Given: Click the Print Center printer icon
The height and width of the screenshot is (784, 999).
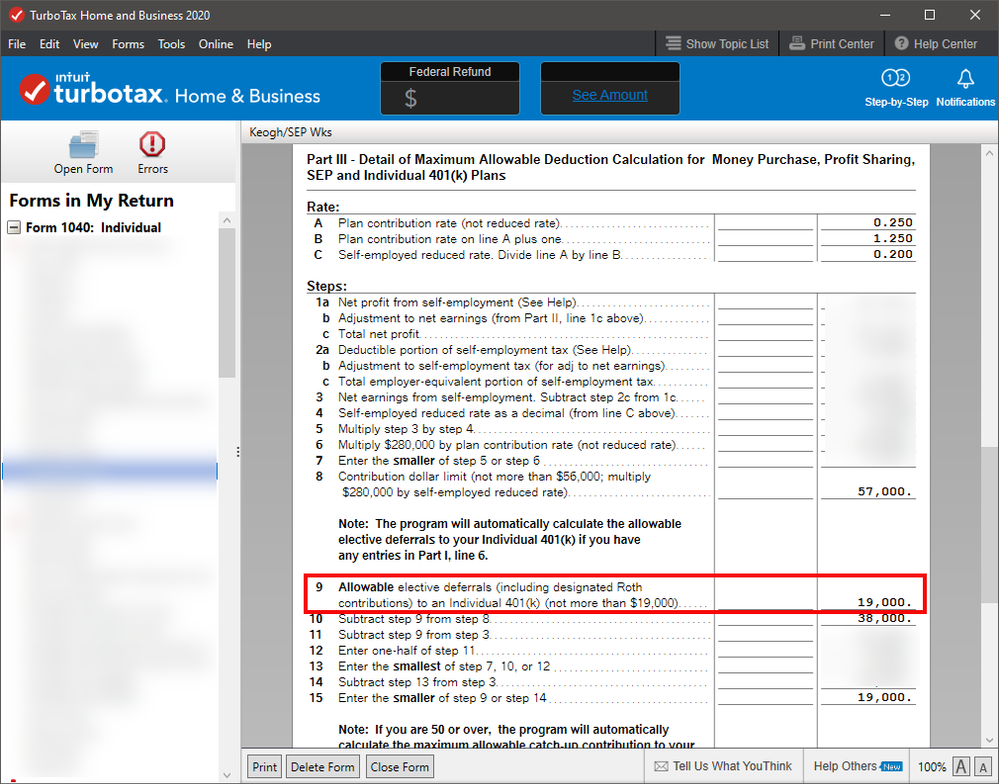Looking at the screenshot, I should [796, 43].
